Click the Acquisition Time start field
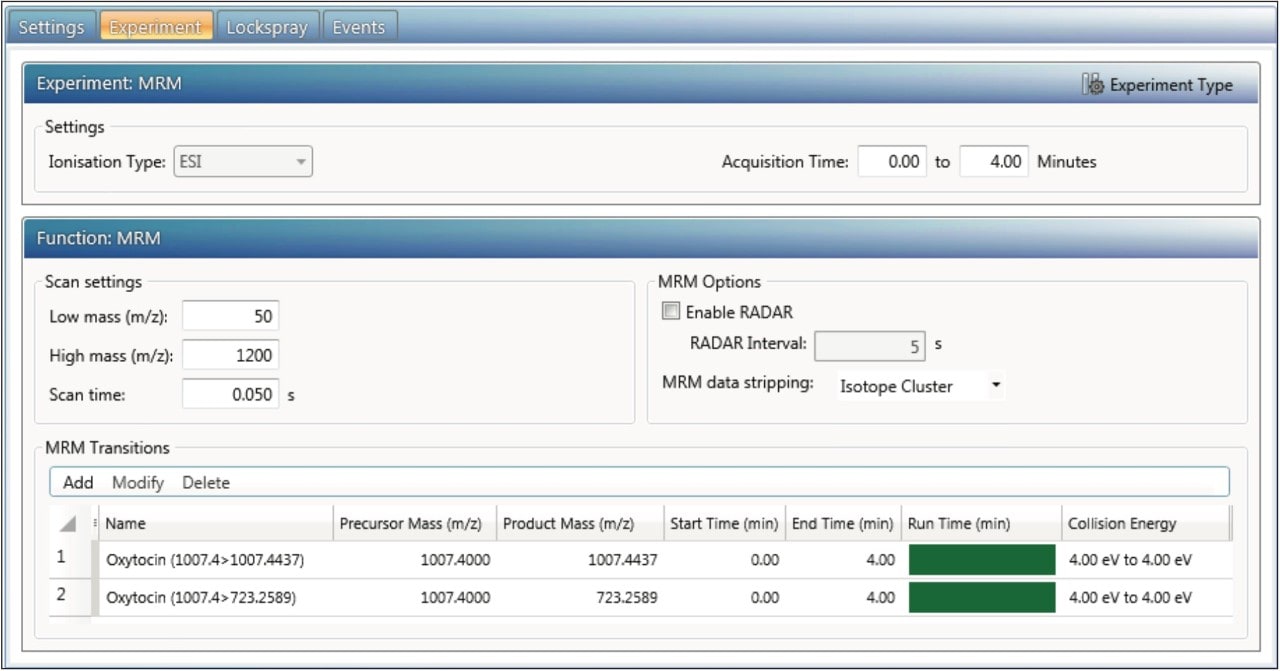This screenshot has width=1280, height=671. (x=891, y=161)
